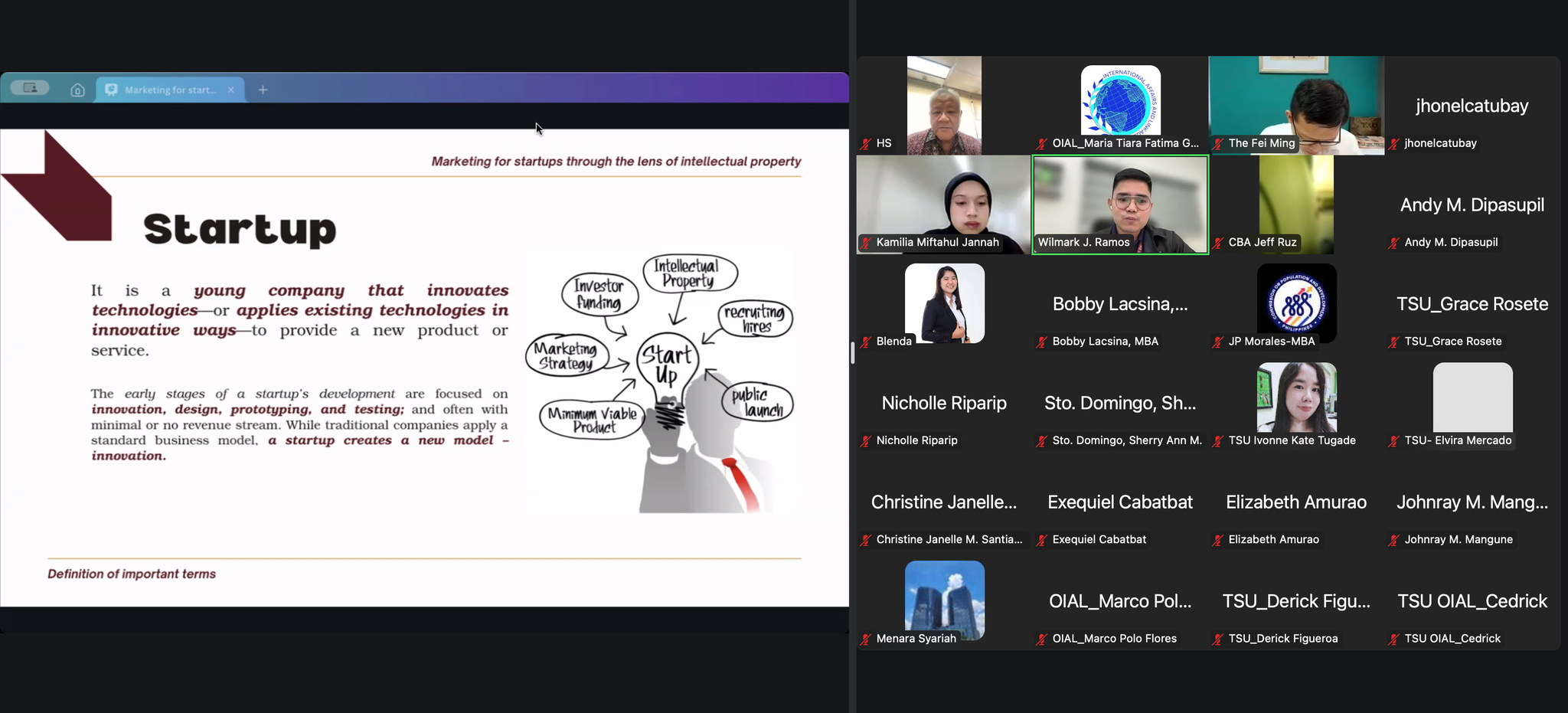This screenshot has height=713, width=1568.
Task: Click the 'Startup' slide heading
Action: 240,229
